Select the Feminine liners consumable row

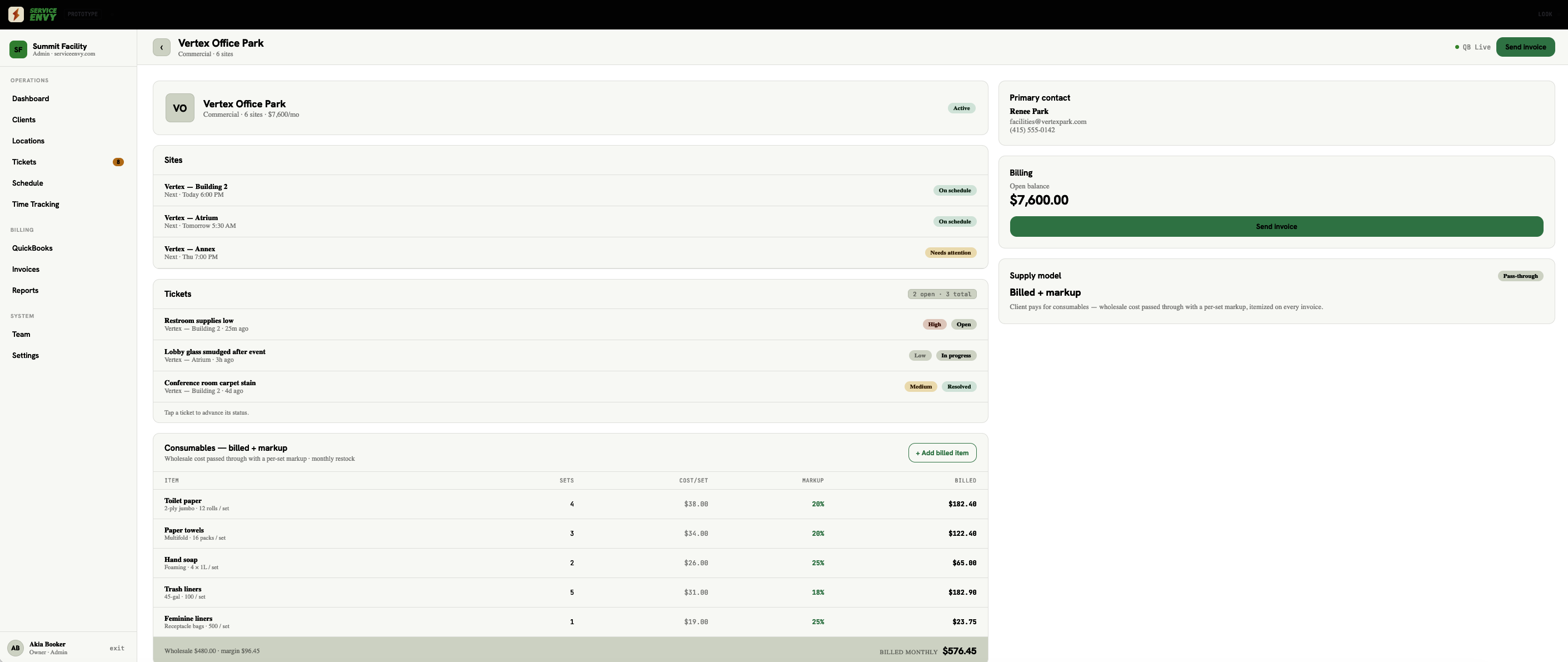point(570,622)
